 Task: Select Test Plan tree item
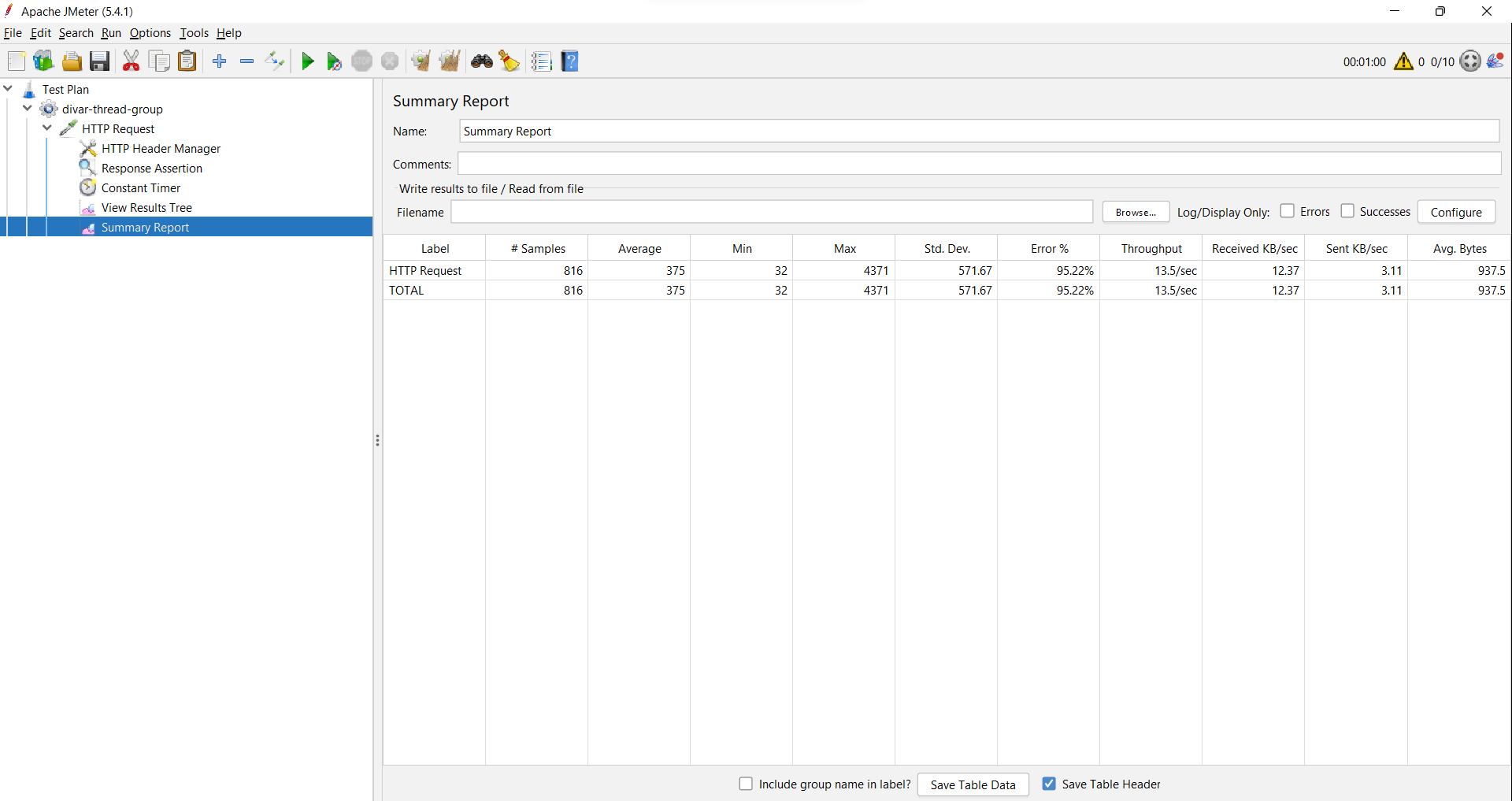[x=65, y=89]
